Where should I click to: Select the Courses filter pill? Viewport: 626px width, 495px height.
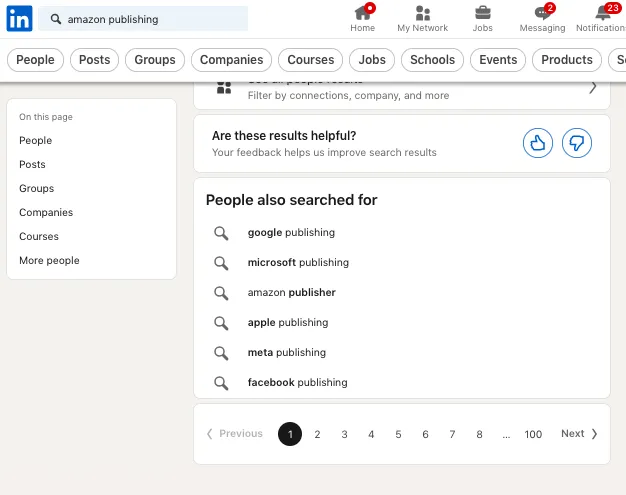[311, 60]
